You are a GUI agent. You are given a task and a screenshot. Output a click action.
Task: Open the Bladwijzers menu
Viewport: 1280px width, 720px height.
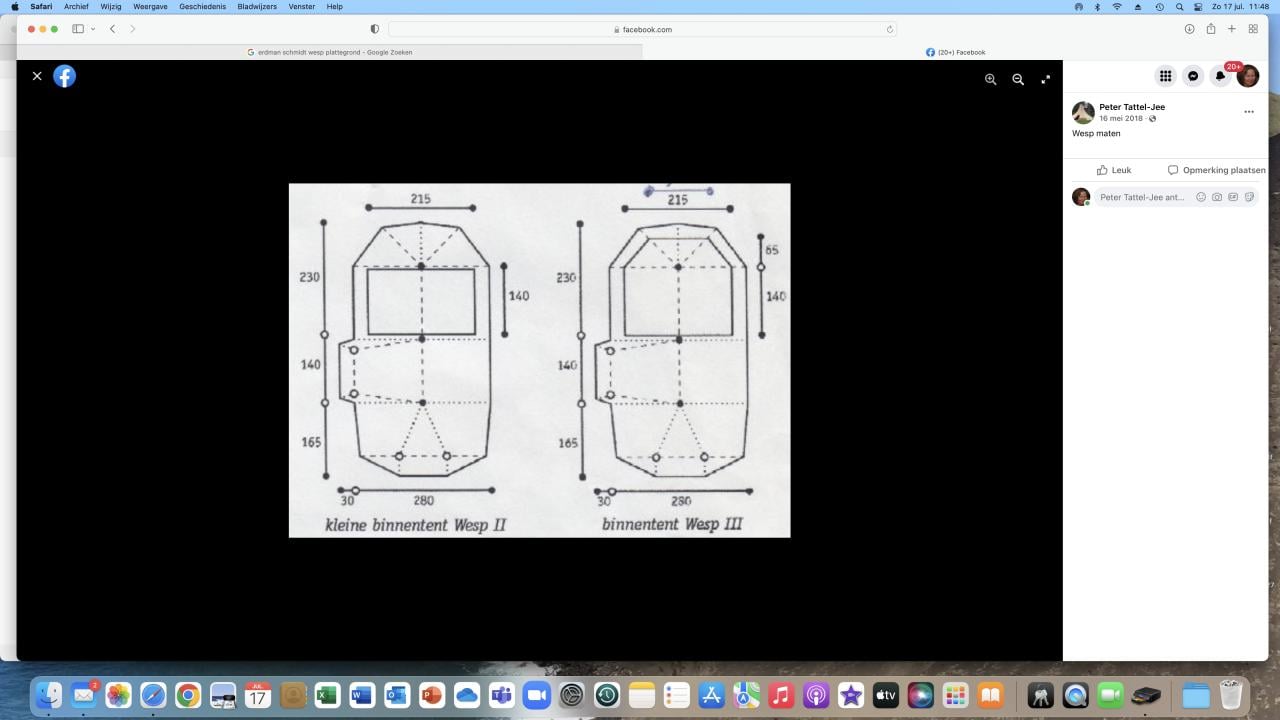(257, 6)
